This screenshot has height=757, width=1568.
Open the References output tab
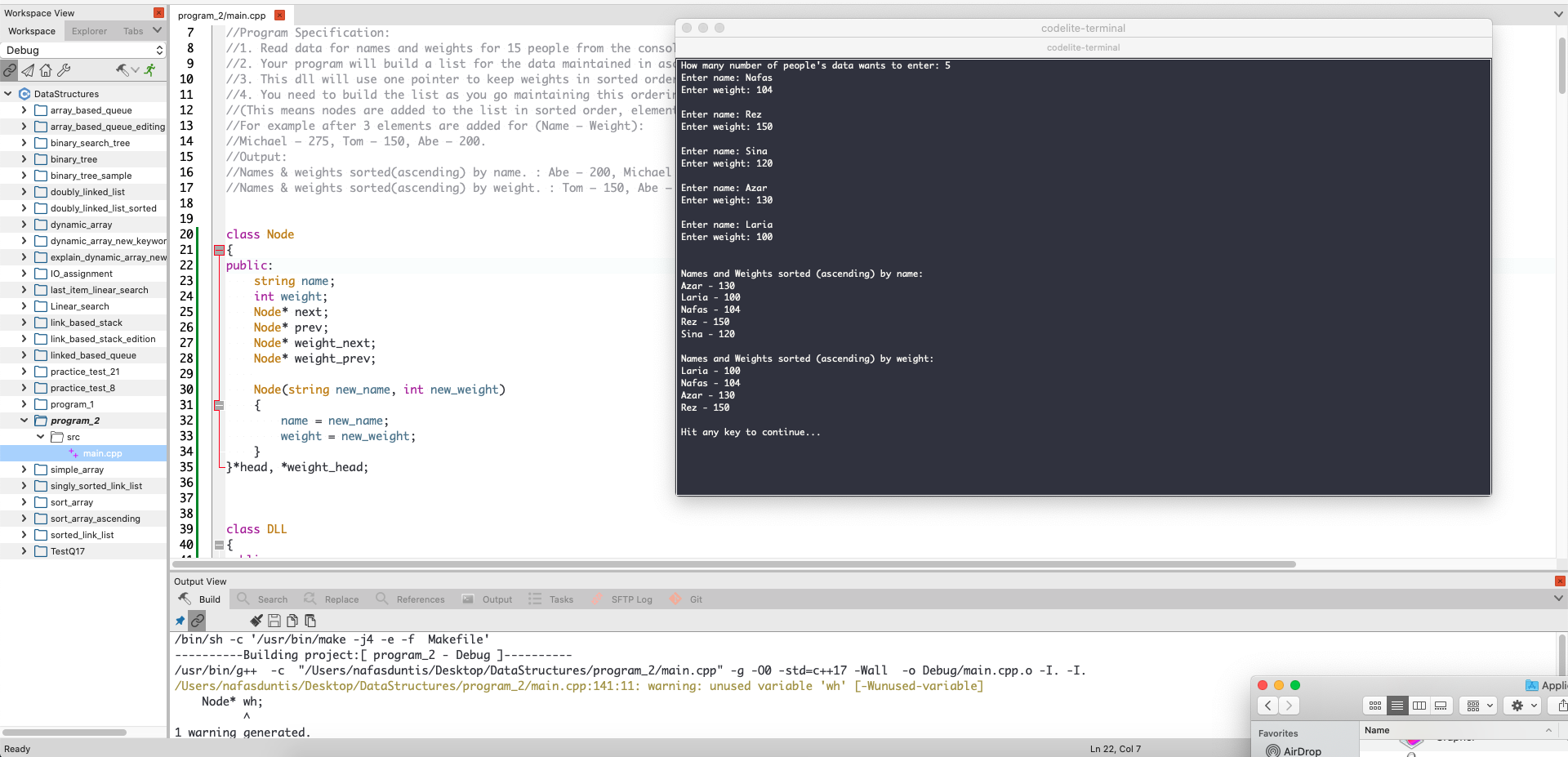point(410,599)
